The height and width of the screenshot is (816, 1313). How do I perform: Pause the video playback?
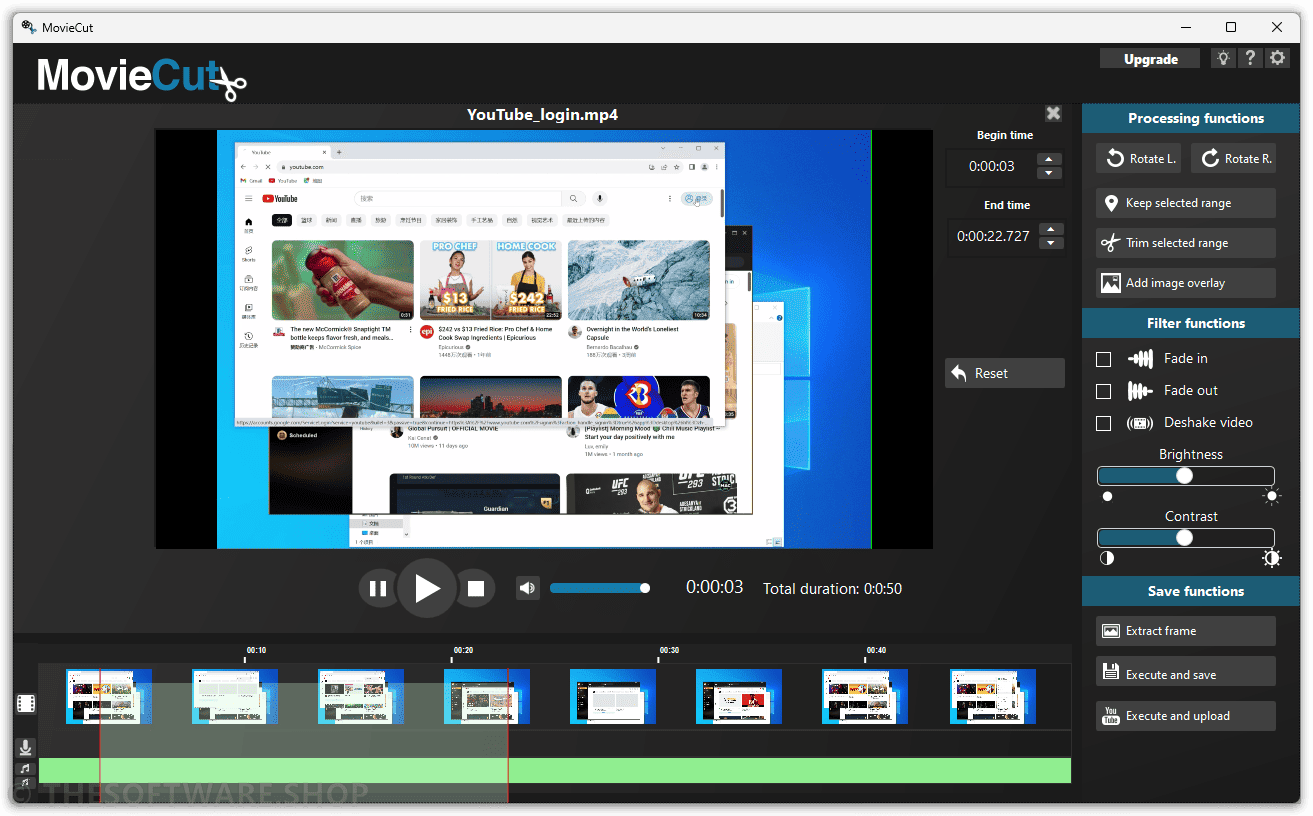[x=378, y=589]
